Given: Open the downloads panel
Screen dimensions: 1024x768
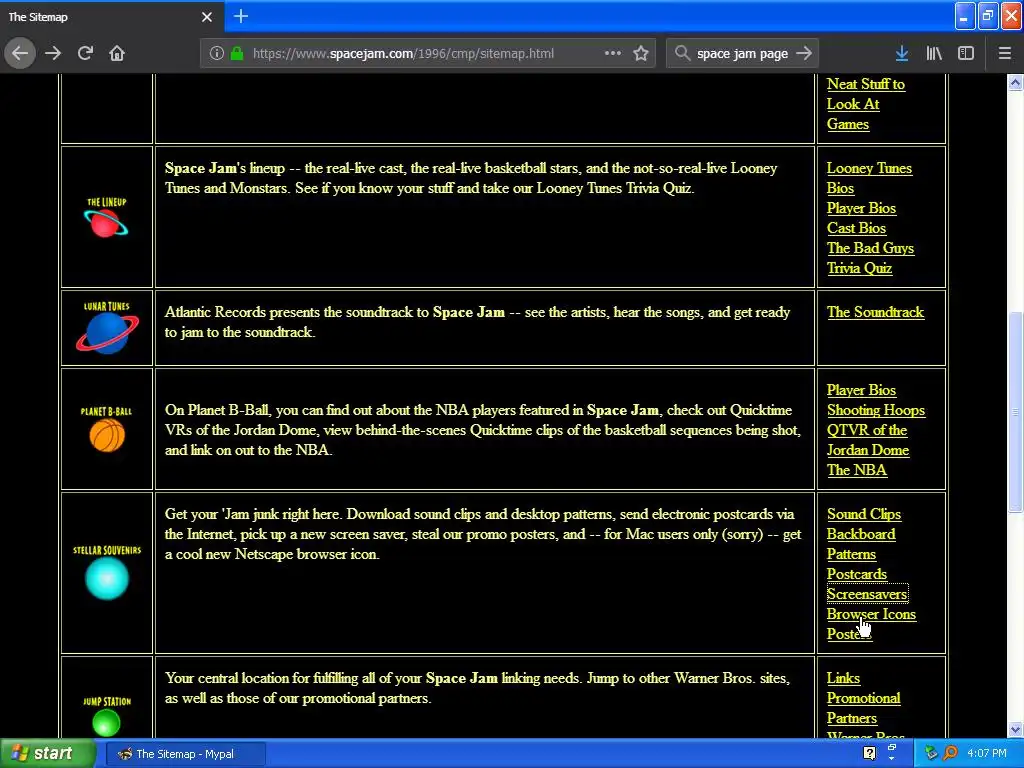Looking at the screenshot, I should [902, 54].
